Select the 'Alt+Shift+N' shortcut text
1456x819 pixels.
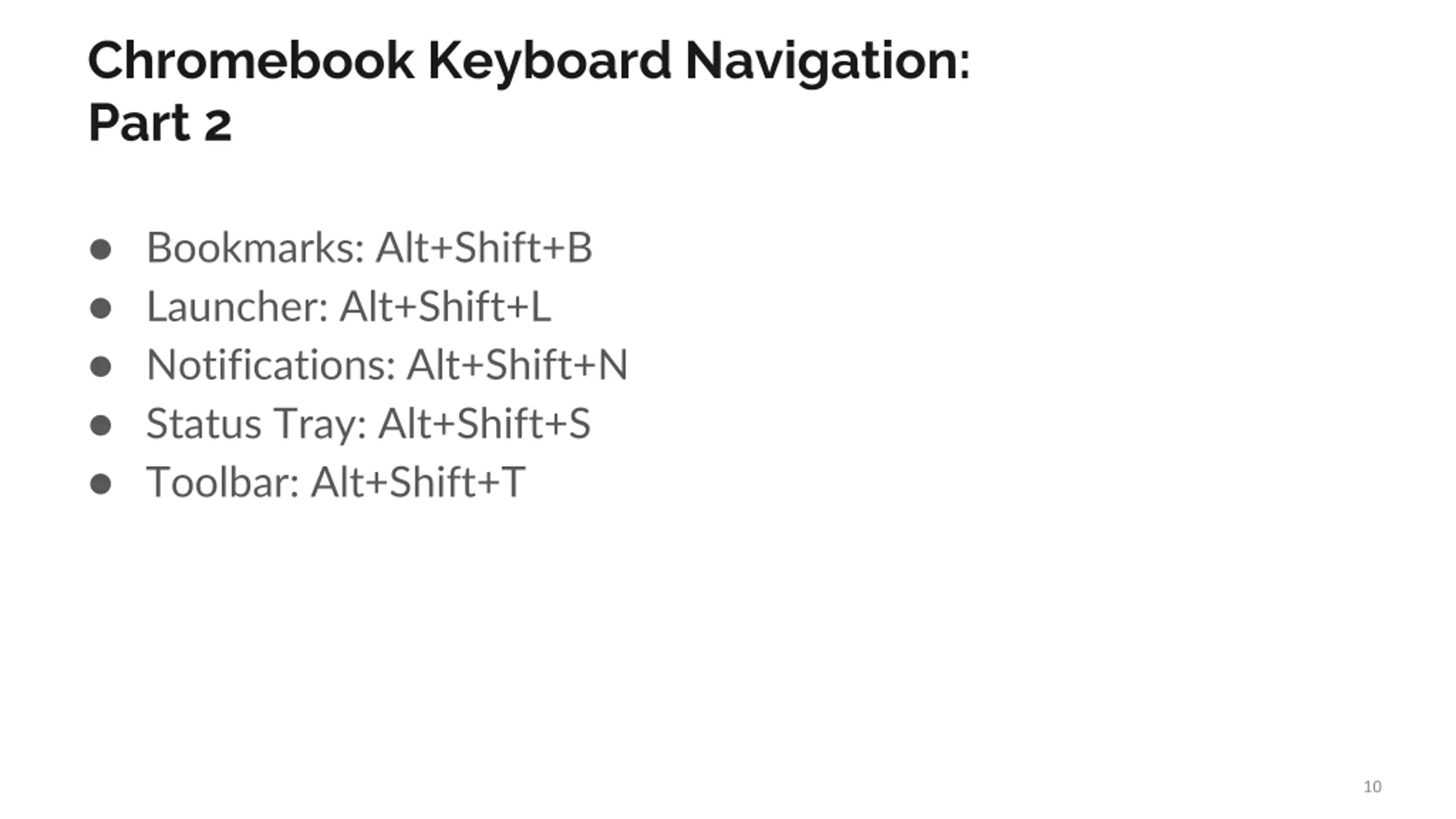click(518, 365)
